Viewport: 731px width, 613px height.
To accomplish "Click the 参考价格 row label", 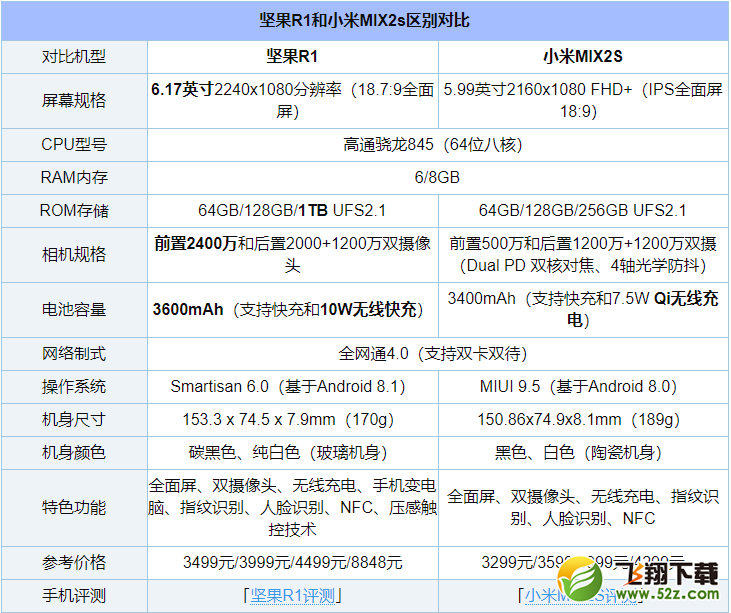I will coord(74,563).
